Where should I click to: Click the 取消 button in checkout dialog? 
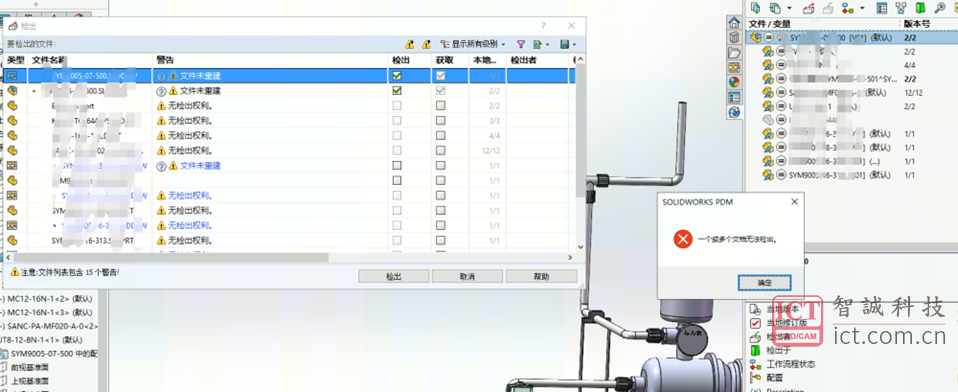click(x=467, y=277)
